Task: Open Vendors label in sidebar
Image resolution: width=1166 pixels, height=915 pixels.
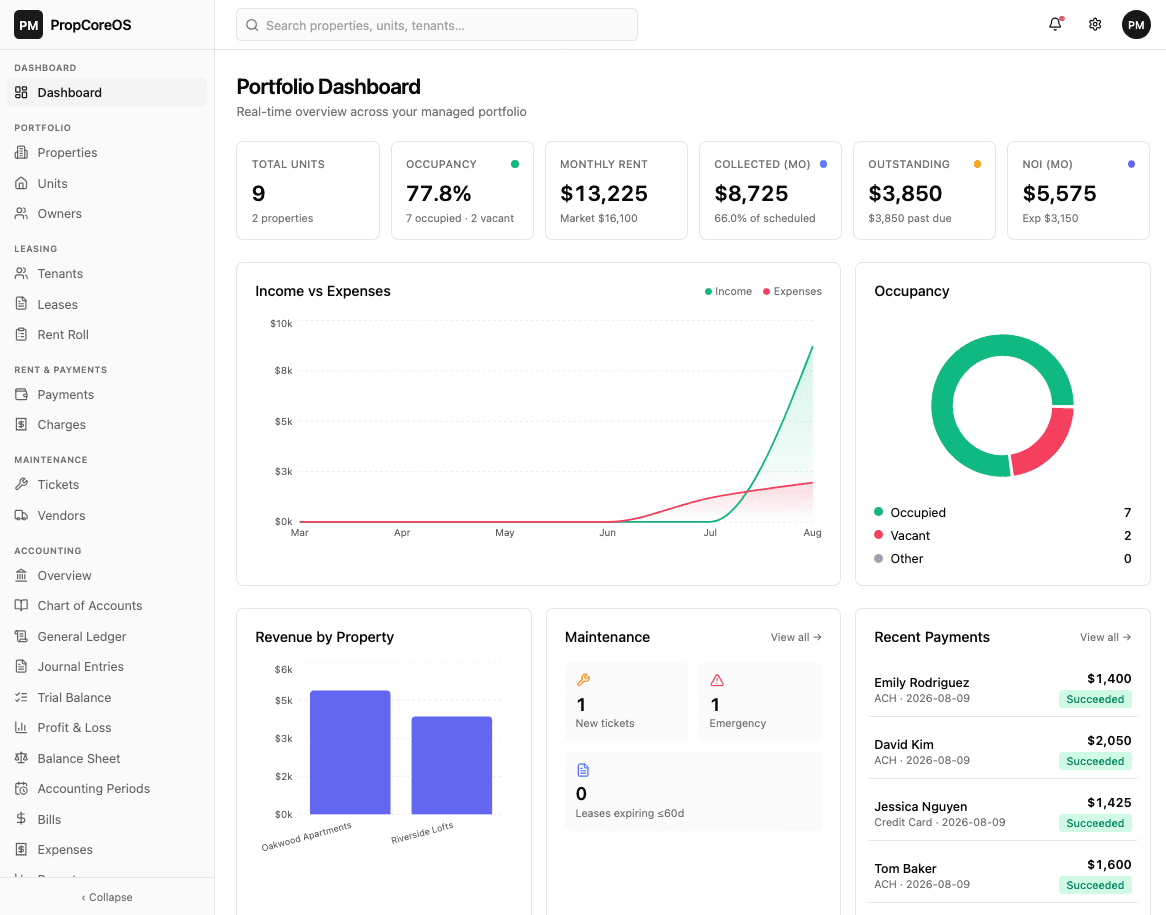Action: point(61,516)
